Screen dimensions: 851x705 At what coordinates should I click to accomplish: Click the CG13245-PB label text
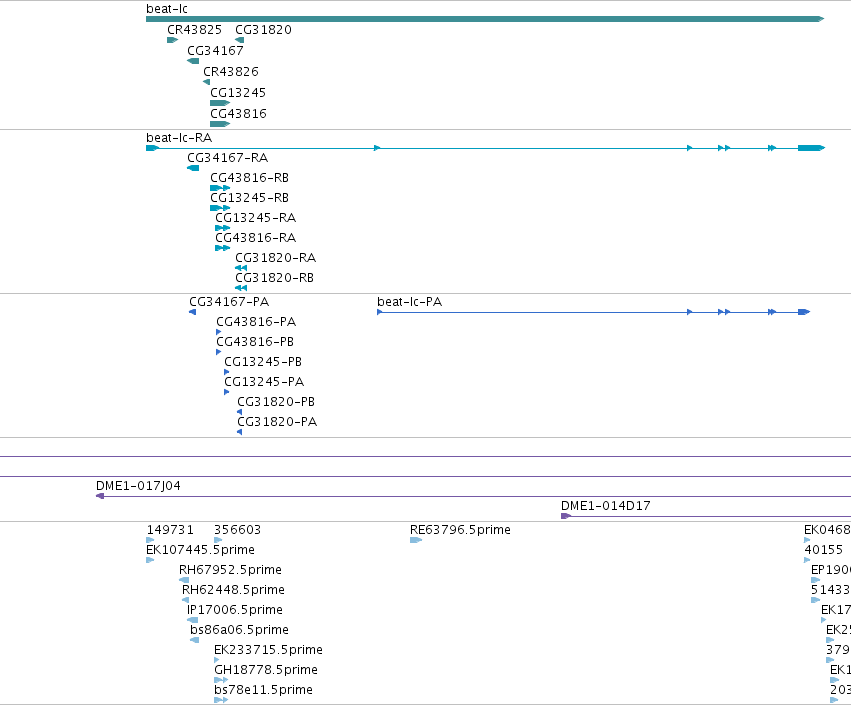click(x=263, y=362)
